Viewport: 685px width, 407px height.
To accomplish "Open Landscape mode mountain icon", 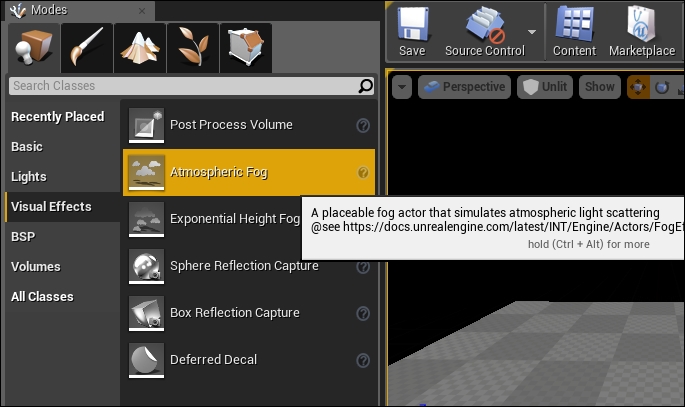I will point(139,47).
